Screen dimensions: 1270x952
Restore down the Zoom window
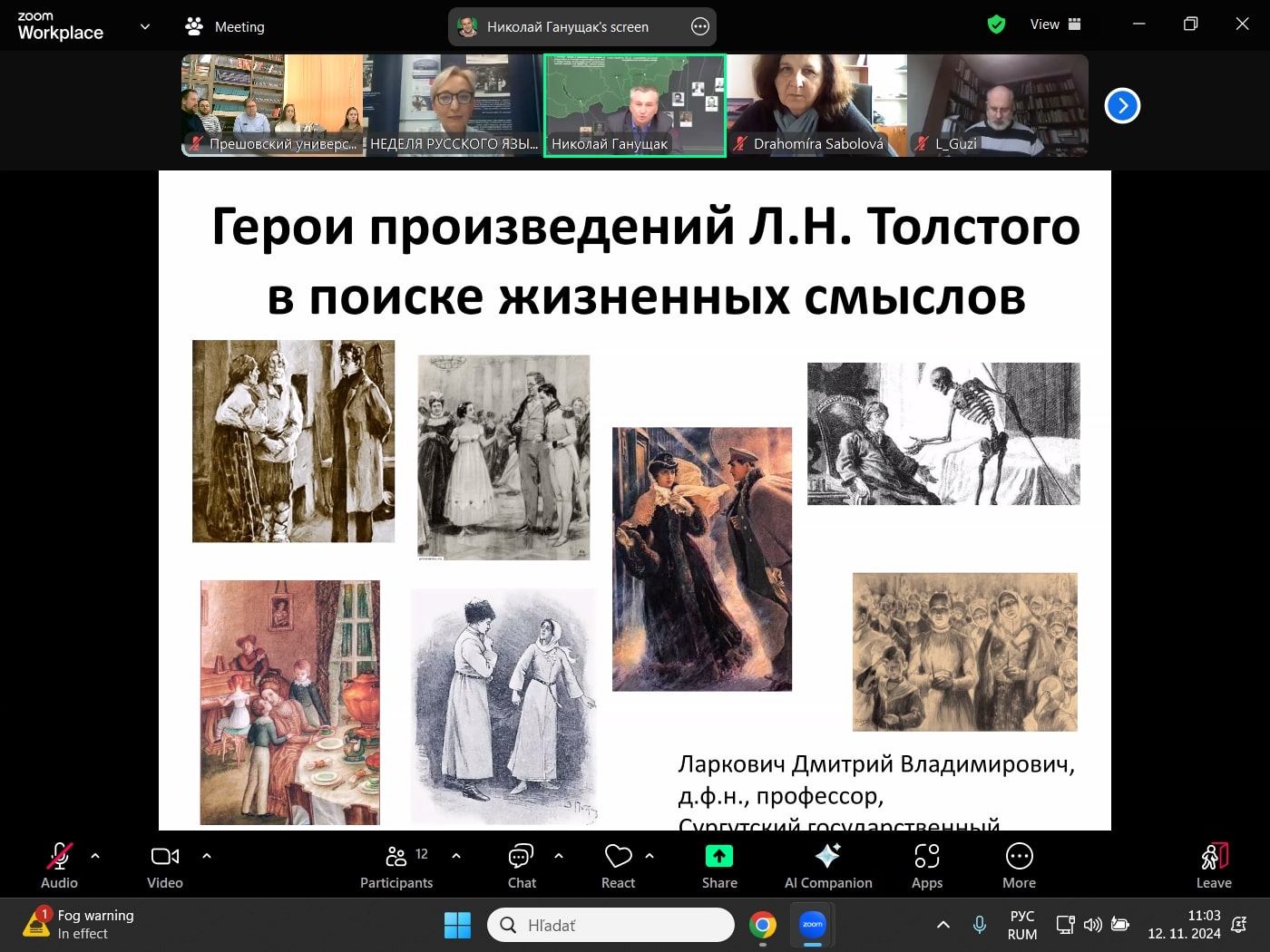(1191, 24)
